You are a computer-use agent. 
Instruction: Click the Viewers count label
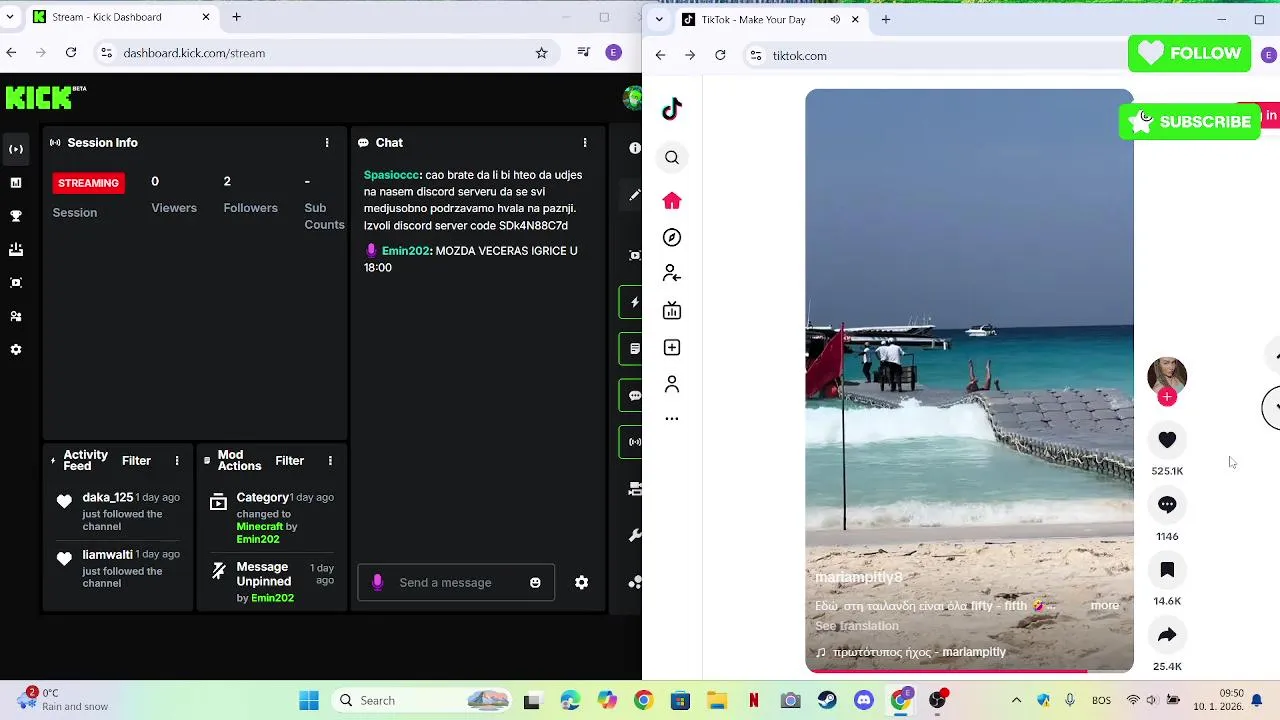(x=174, y=208)
